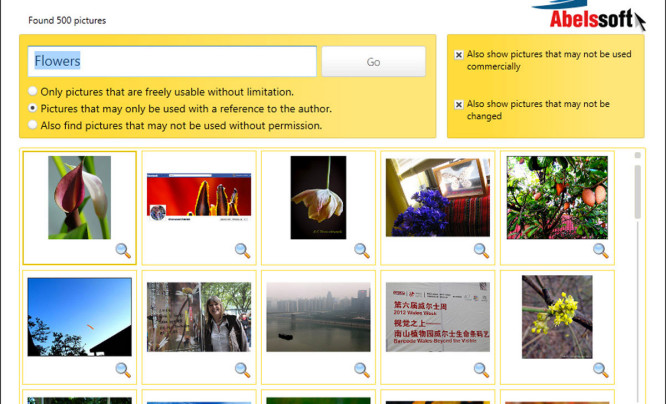Screen dimensions: 666x404
Task: Select the orange fruit tree thumbnail
Action: tap(557, 198)
